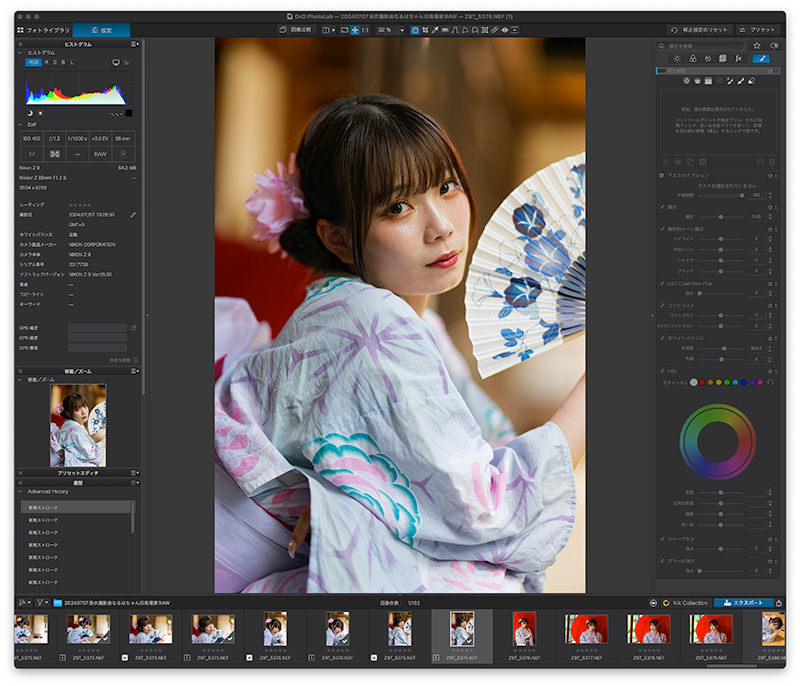Select the 設定 customize tab

click(x=102, y=31)
